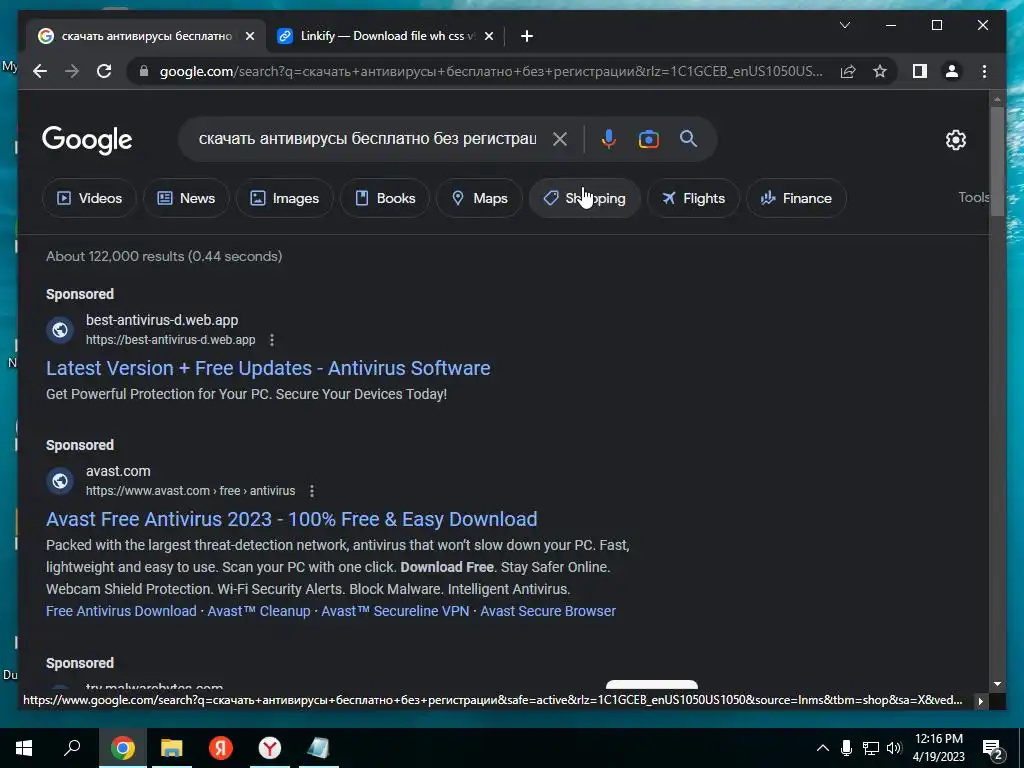Open Latest Version Antivirus Software ad link

[268, 368]
